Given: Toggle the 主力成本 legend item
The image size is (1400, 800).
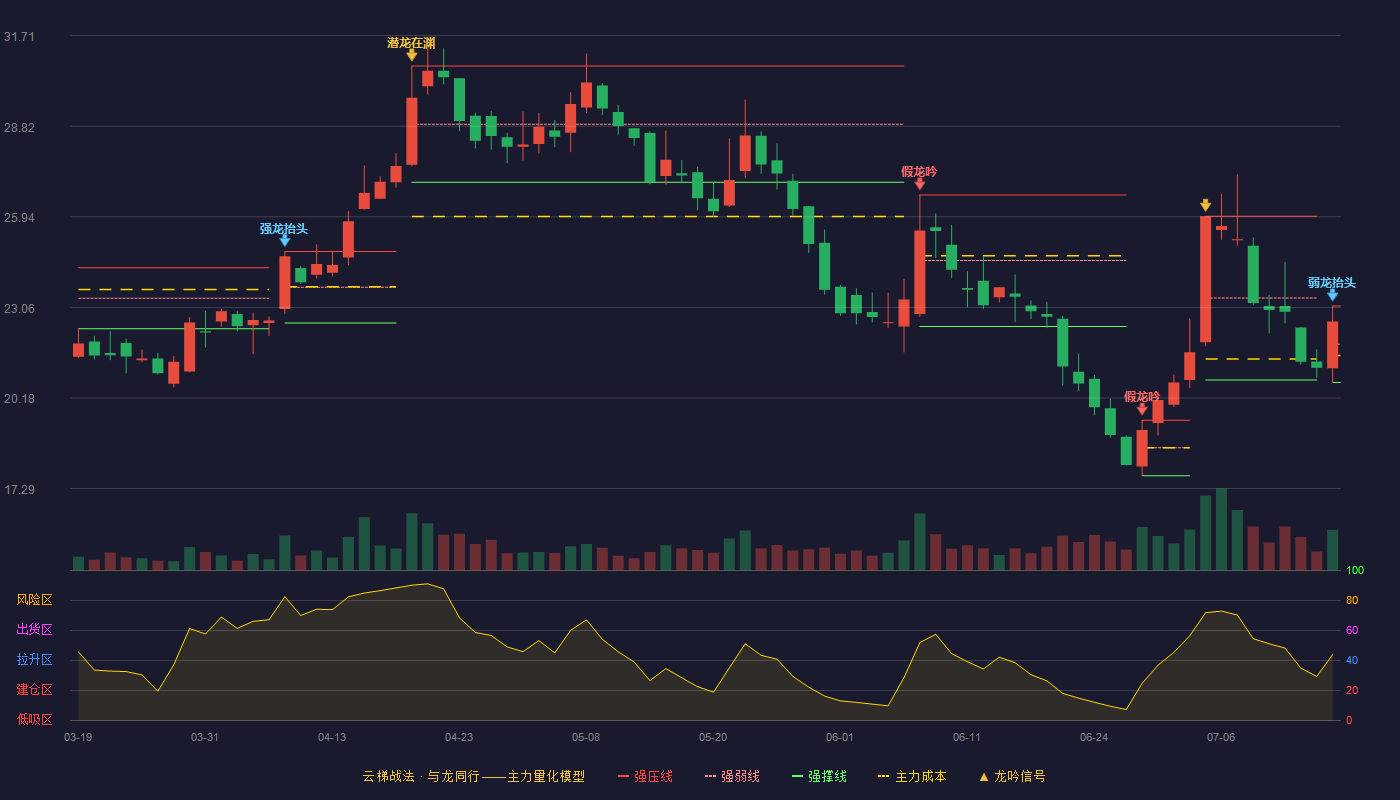Looking at the screenshot, I should coord(911,776).
